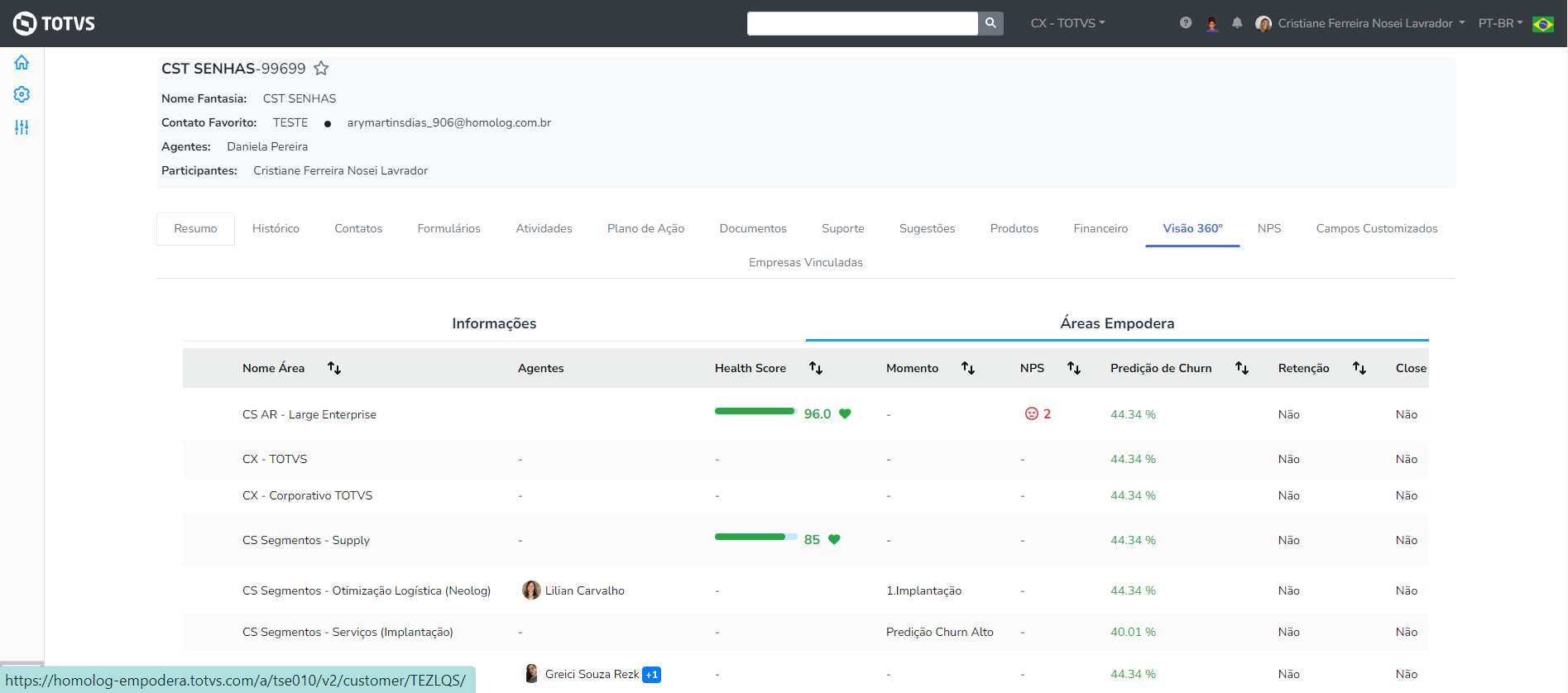1568x693 pixels.
Task: Select the Suporte tab
Action: [x=842, y=229]
